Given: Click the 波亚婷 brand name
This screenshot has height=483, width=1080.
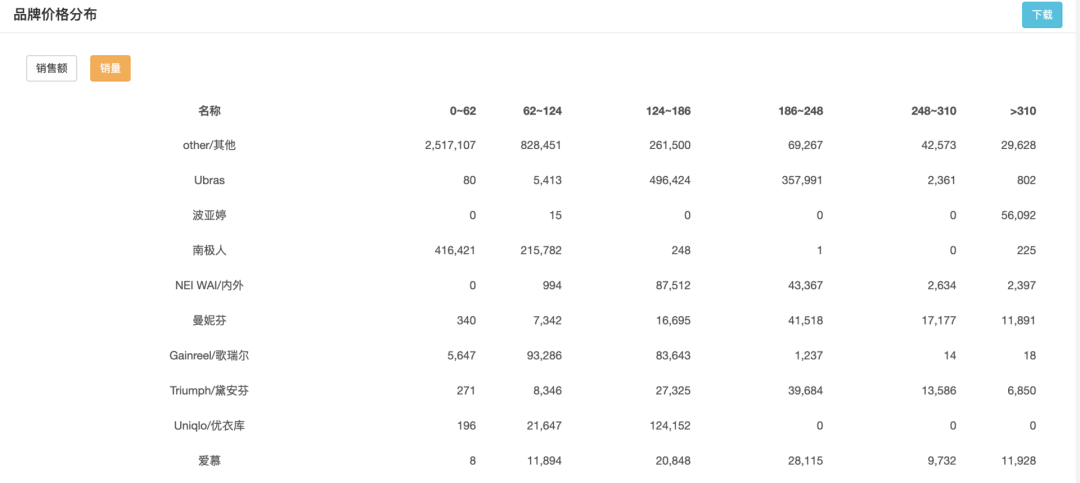Looking at the screenshot, I should pyautogui.click(x=209, y=215).
